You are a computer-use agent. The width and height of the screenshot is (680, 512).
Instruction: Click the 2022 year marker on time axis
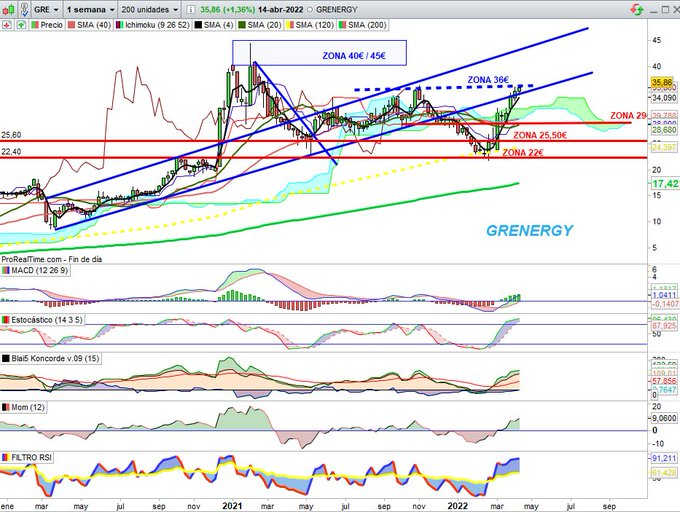[458, 506]
